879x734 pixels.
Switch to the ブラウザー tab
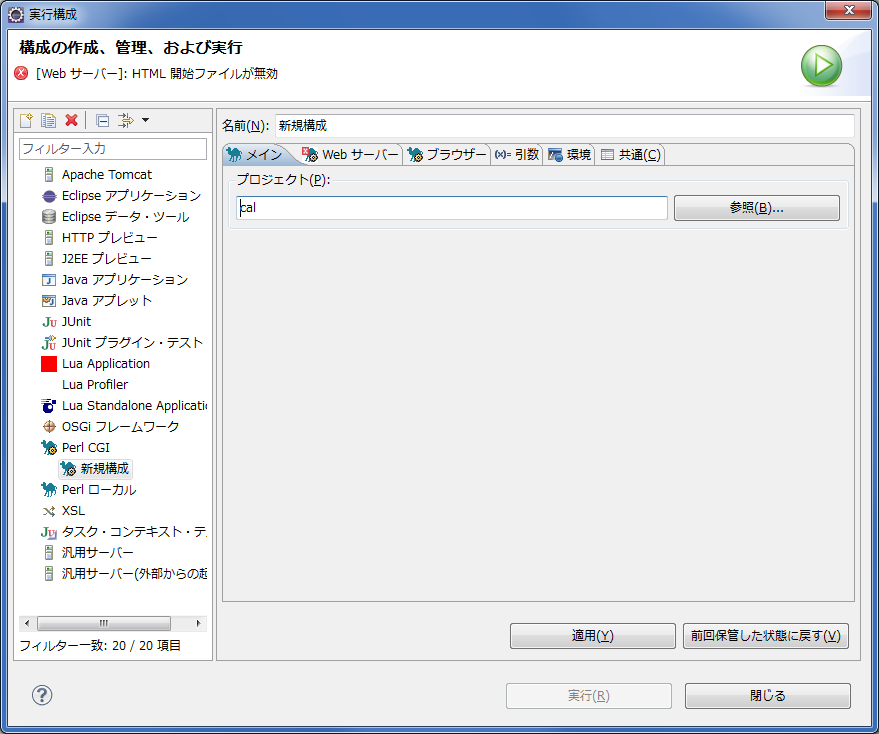coord(447,155)
